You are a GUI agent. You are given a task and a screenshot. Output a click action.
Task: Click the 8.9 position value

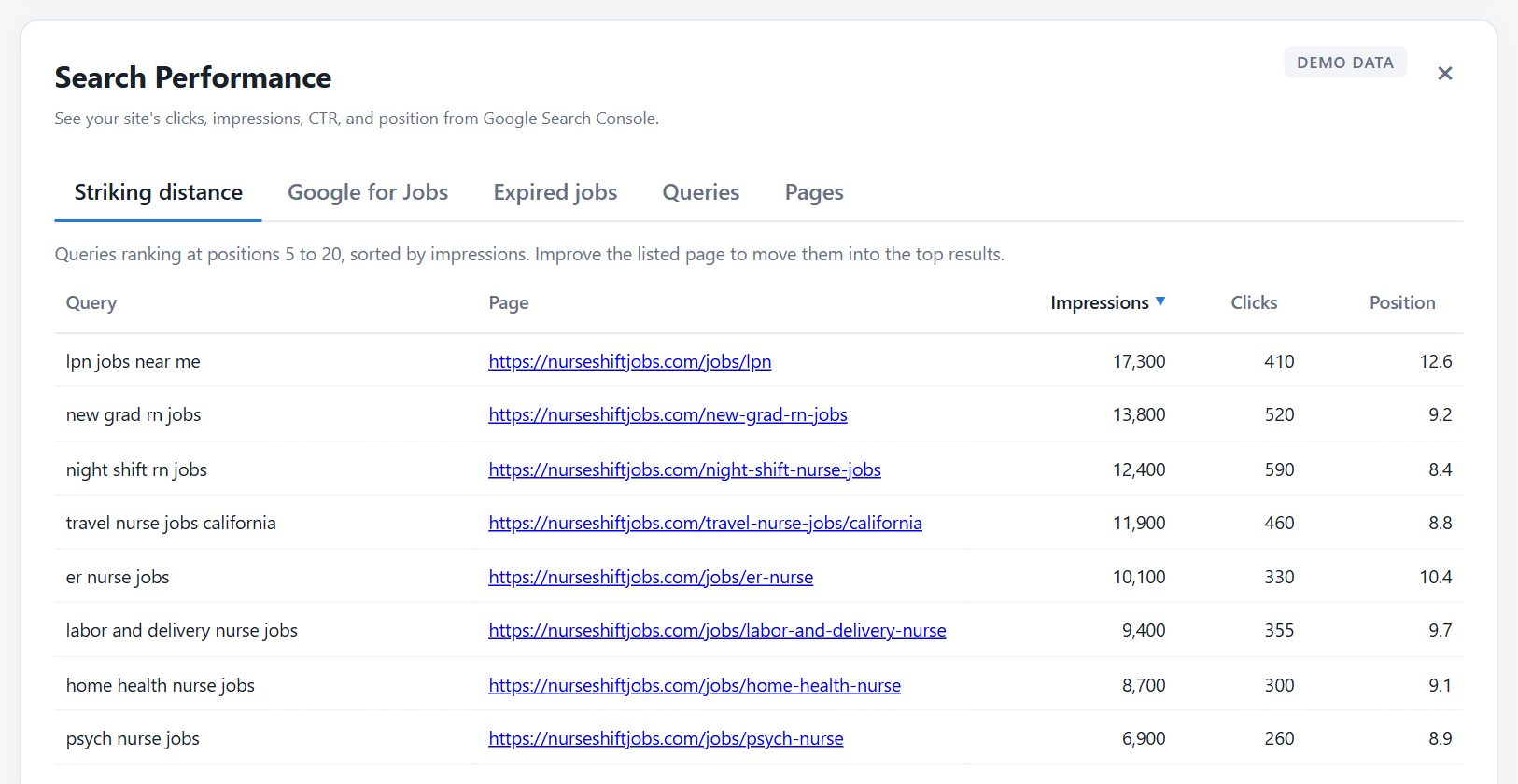[1441, 738]
